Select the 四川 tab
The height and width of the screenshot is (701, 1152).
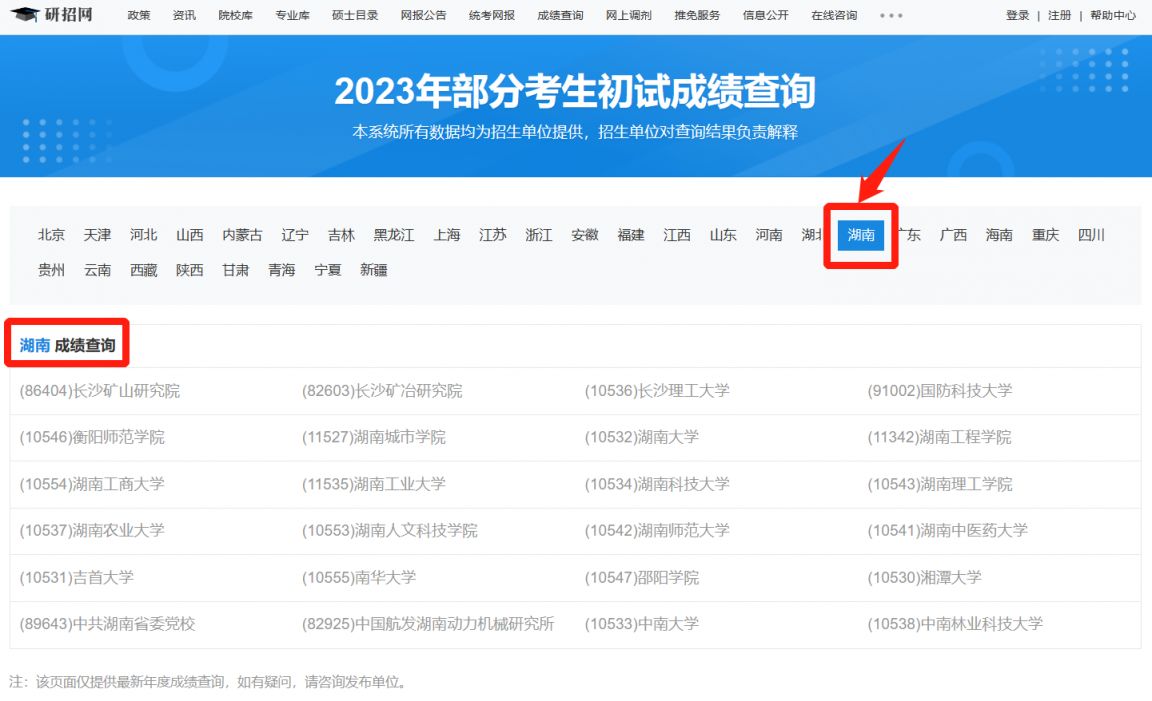[1091, 235]
